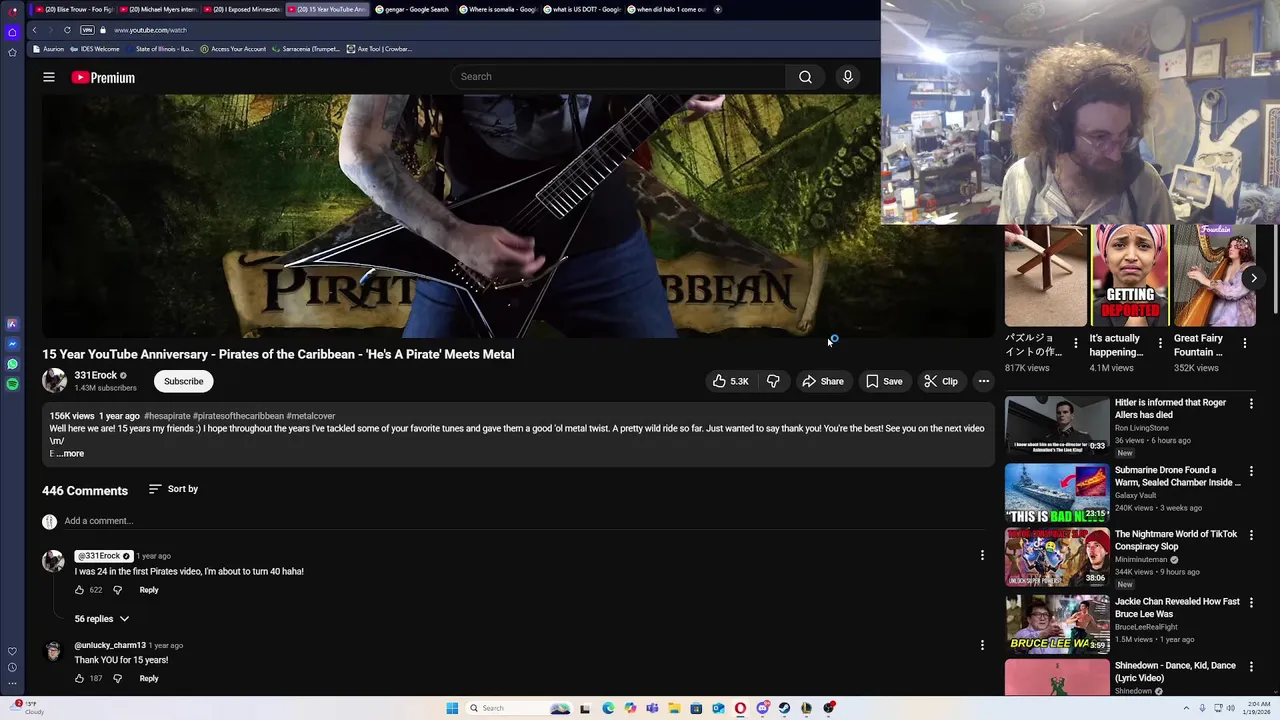Viewport: 1280px width, 720px height.
Task: Open the Sort by comments dropdown
Action: [x=173, y=489]
